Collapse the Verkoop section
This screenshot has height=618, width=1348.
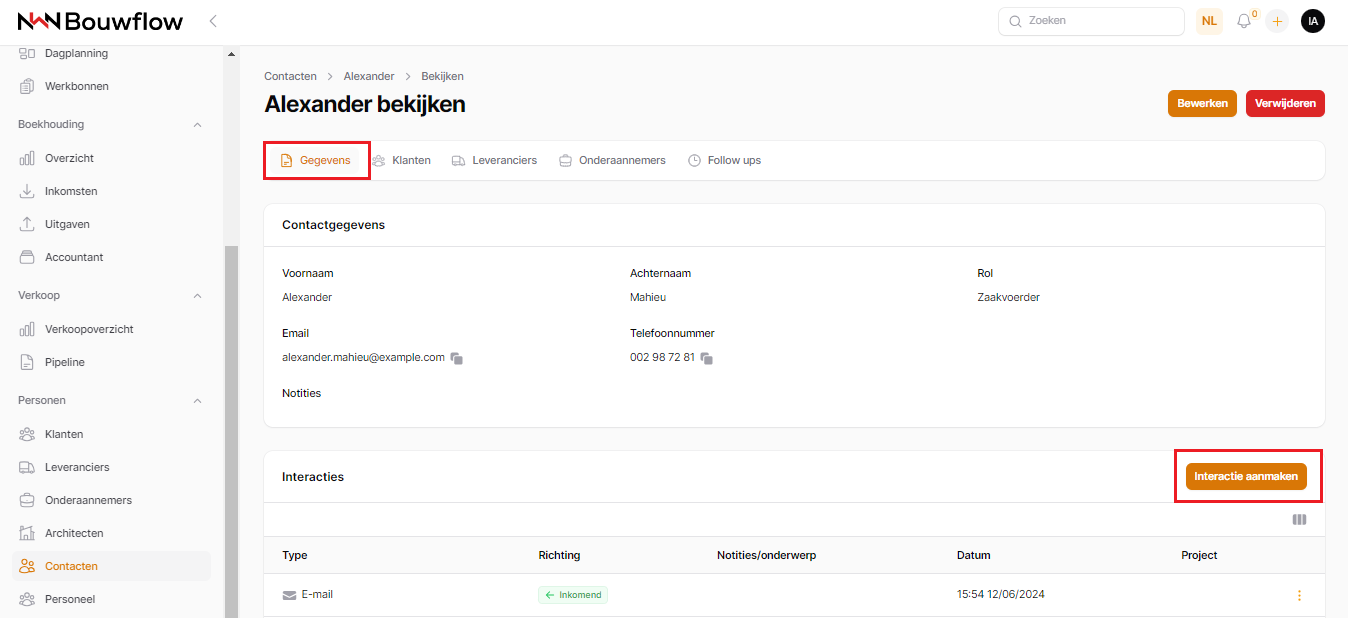[197, 296]
